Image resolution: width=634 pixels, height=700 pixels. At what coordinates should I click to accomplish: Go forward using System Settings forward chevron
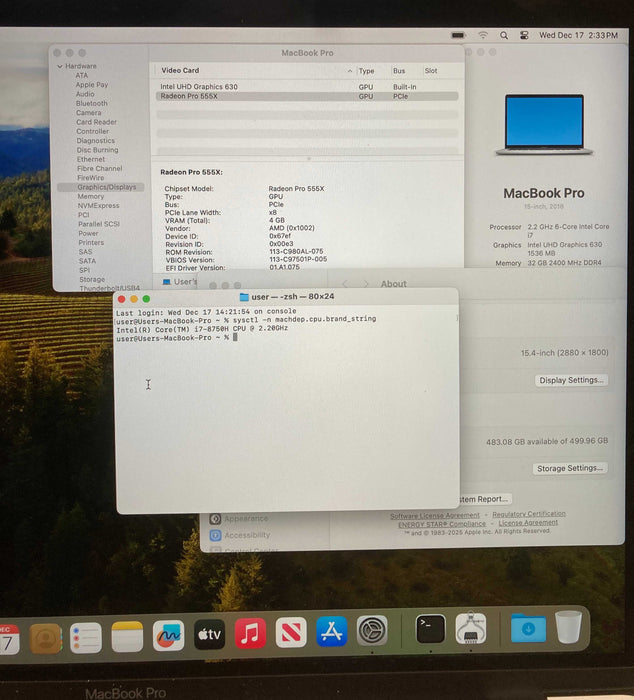366,284
